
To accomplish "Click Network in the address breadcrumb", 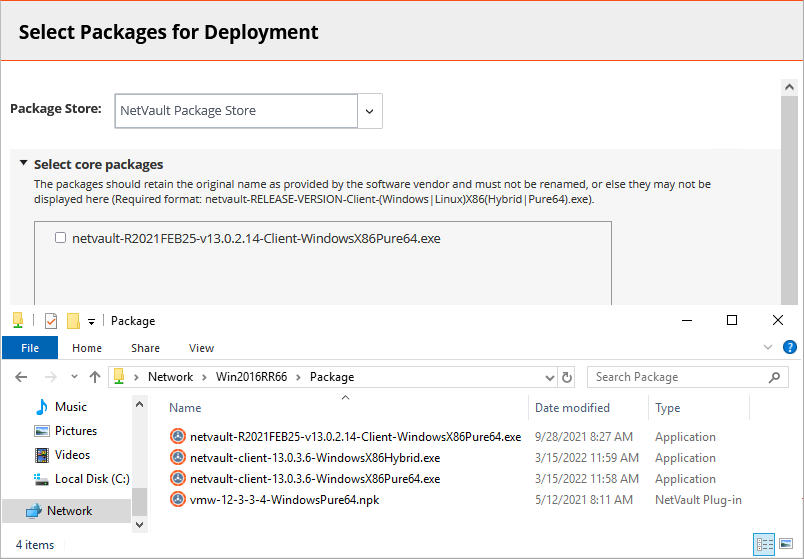I will coord(170,377).
